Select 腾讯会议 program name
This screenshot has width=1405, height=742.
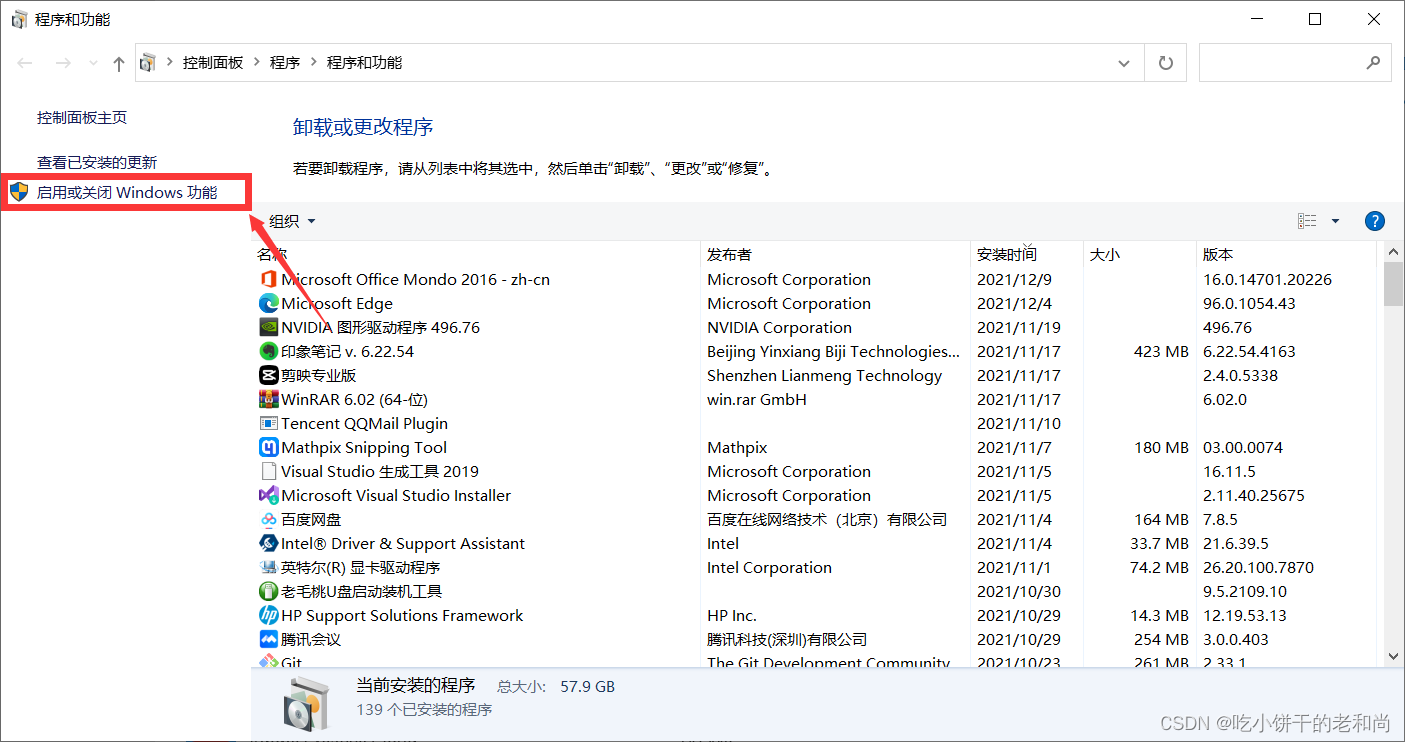click(x=311, y=639)
